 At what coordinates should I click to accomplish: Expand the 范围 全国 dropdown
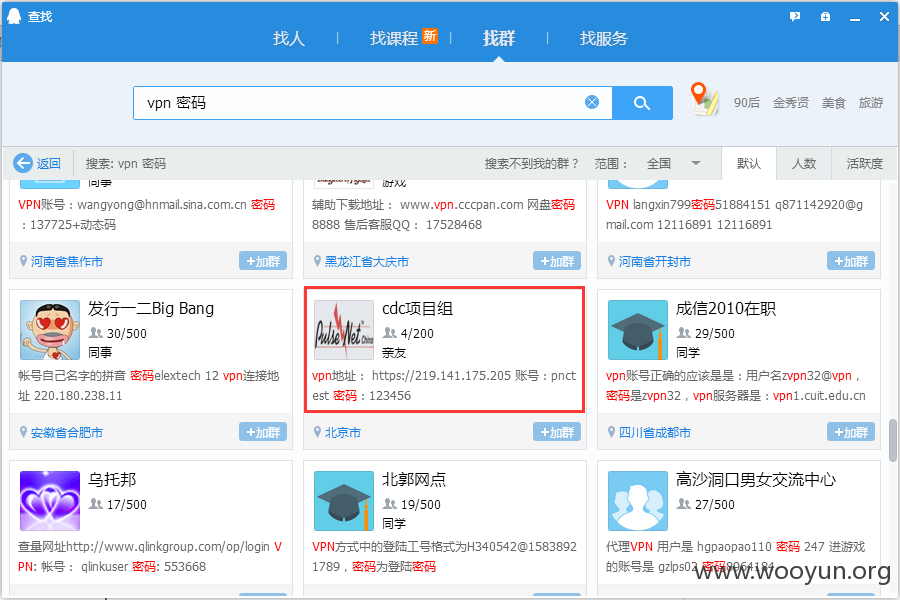pos(696,163)
